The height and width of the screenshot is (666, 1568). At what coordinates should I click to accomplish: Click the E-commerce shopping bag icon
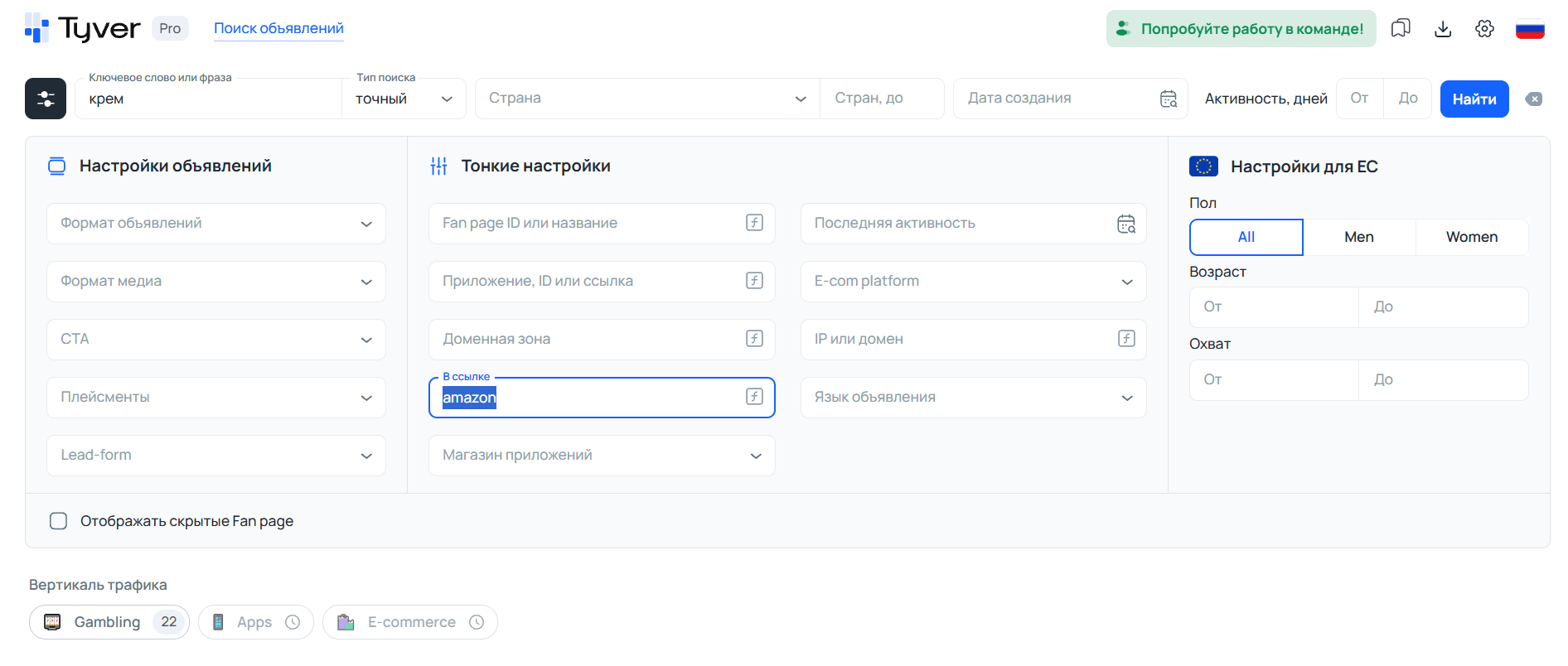346,622
